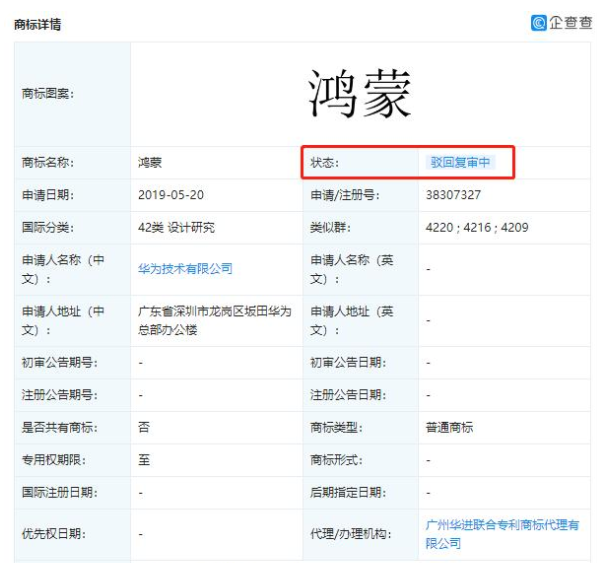This screenshot has width=597, height=563.
Task: Click the 商标形式 label
Action: click(x=336, y=460)
